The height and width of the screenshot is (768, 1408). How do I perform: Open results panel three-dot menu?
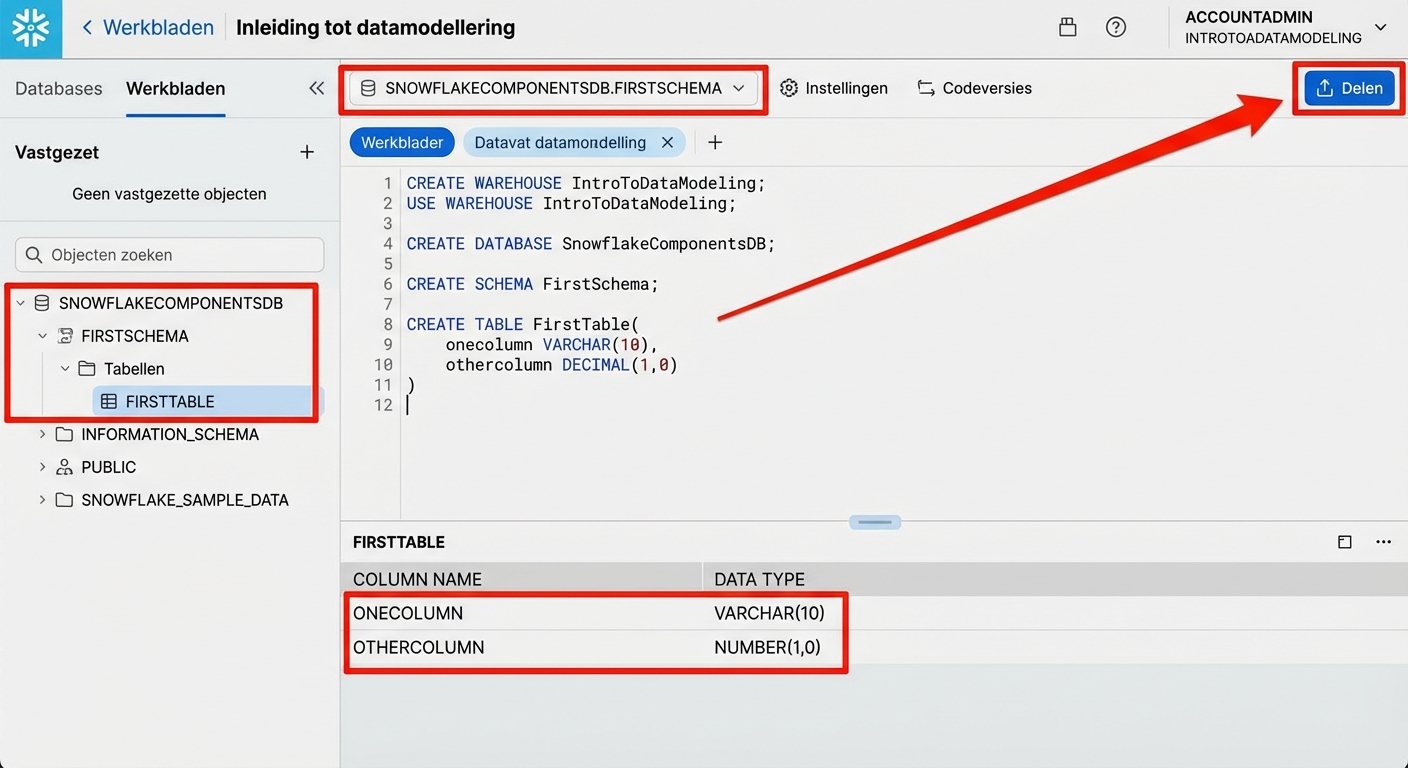click(x=1383, y=542)
